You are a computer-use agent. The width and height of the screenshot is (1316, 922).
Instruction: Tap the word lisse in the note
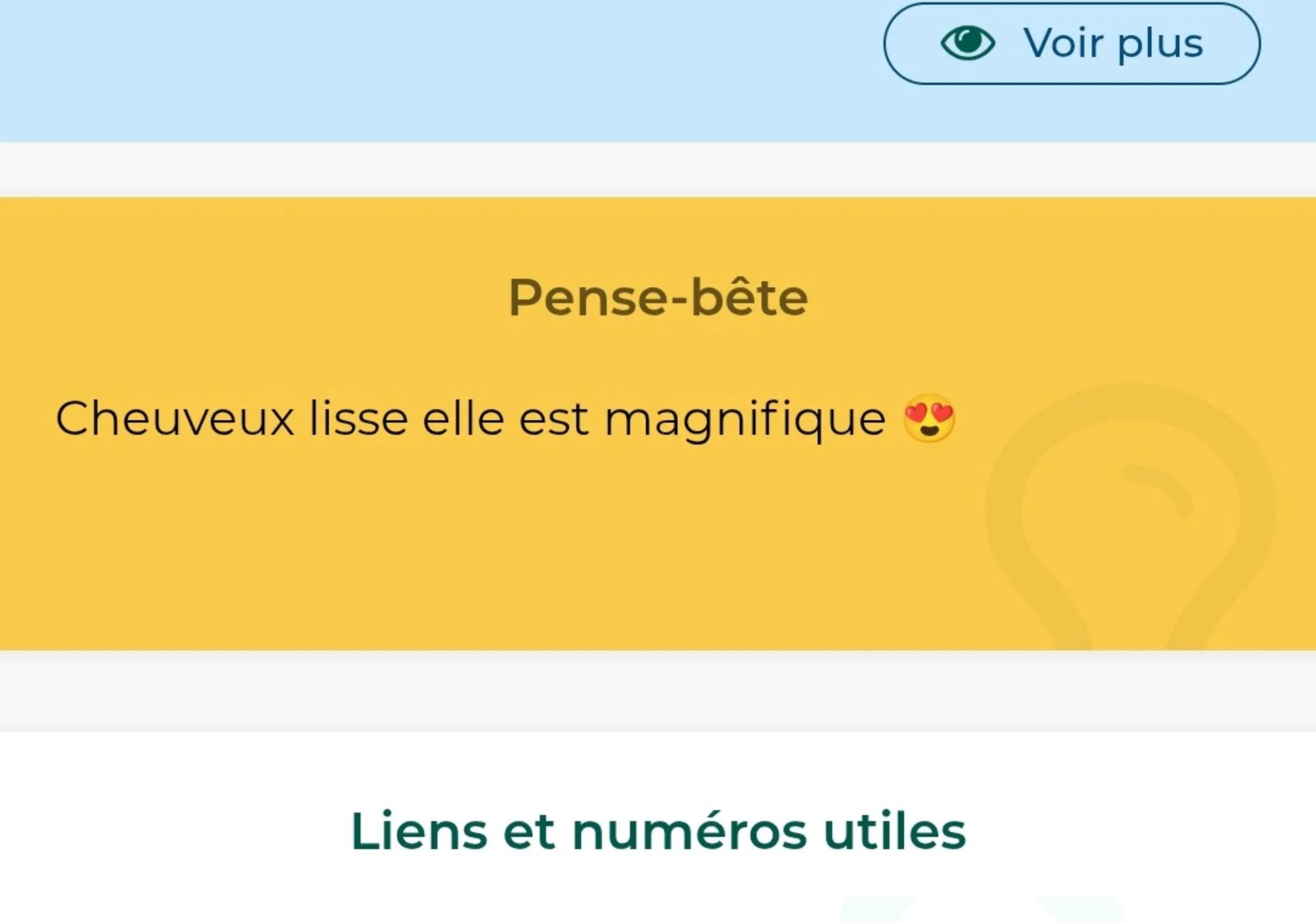pos(359,418)
